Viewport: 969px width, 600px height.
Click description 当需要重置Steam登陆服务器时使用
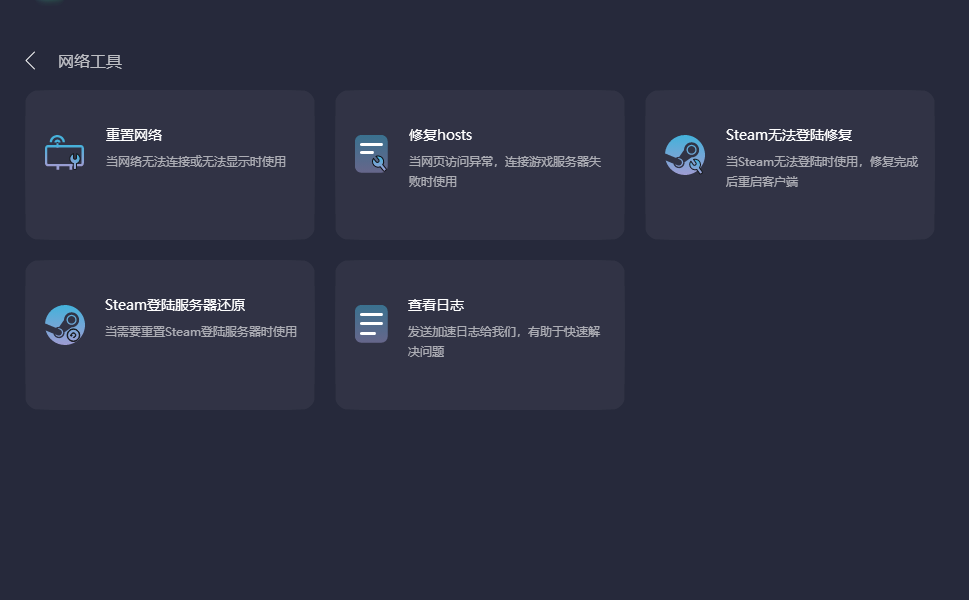point(201,331)
